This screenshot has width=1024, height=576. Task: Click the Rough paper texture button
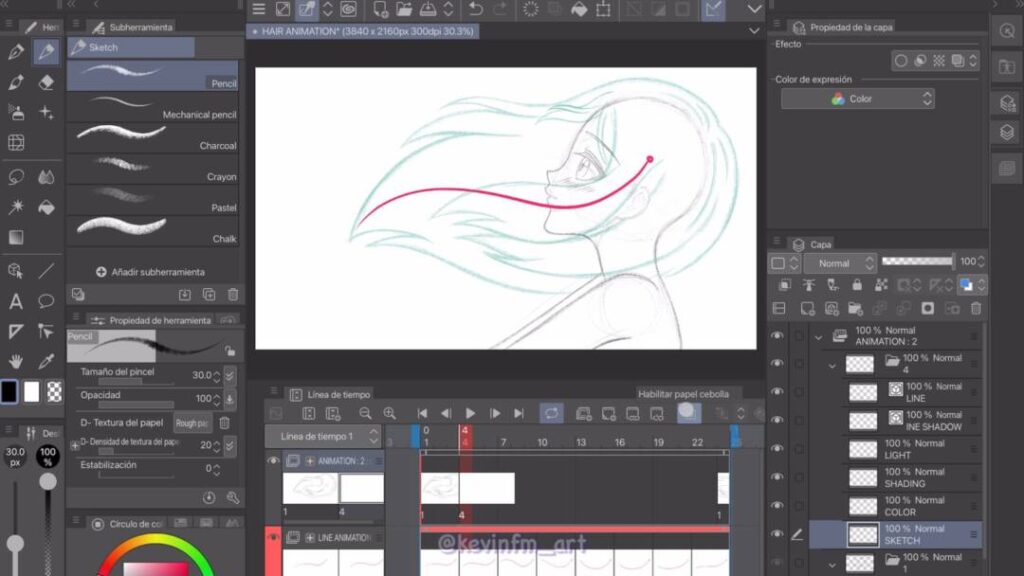click(191, 423)
